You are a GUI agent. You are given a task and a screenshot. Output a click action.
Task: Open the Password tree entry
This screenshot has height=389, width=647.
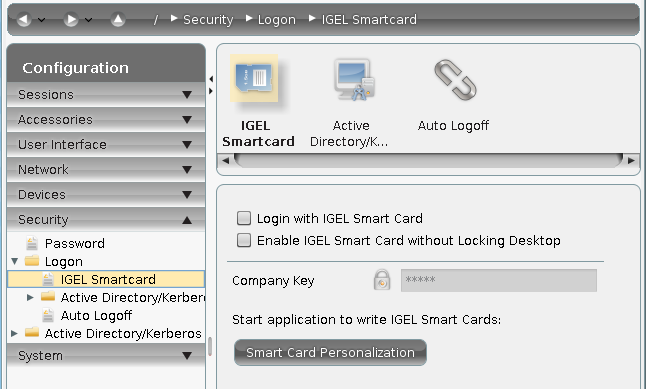(x=75, y=243)
